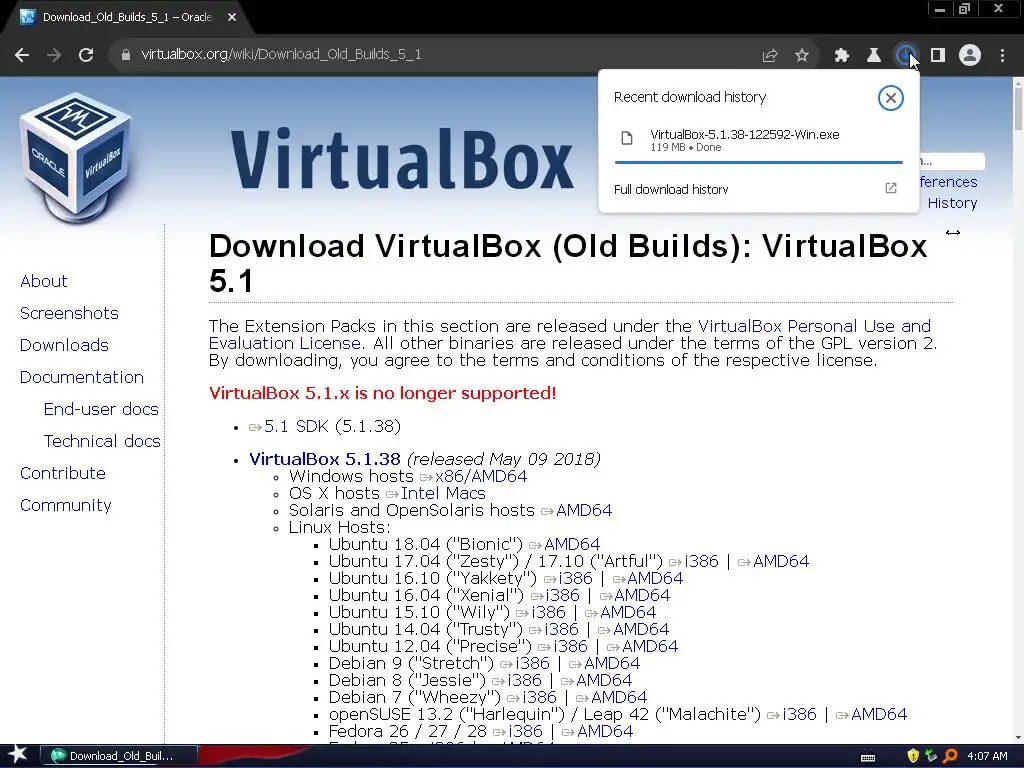The width and height of the screenshot is (1024, 768).
Task: Download Ubuntu 17.04 Zesty AMD64
Action: pyautogui.click(x=781, y=561)
